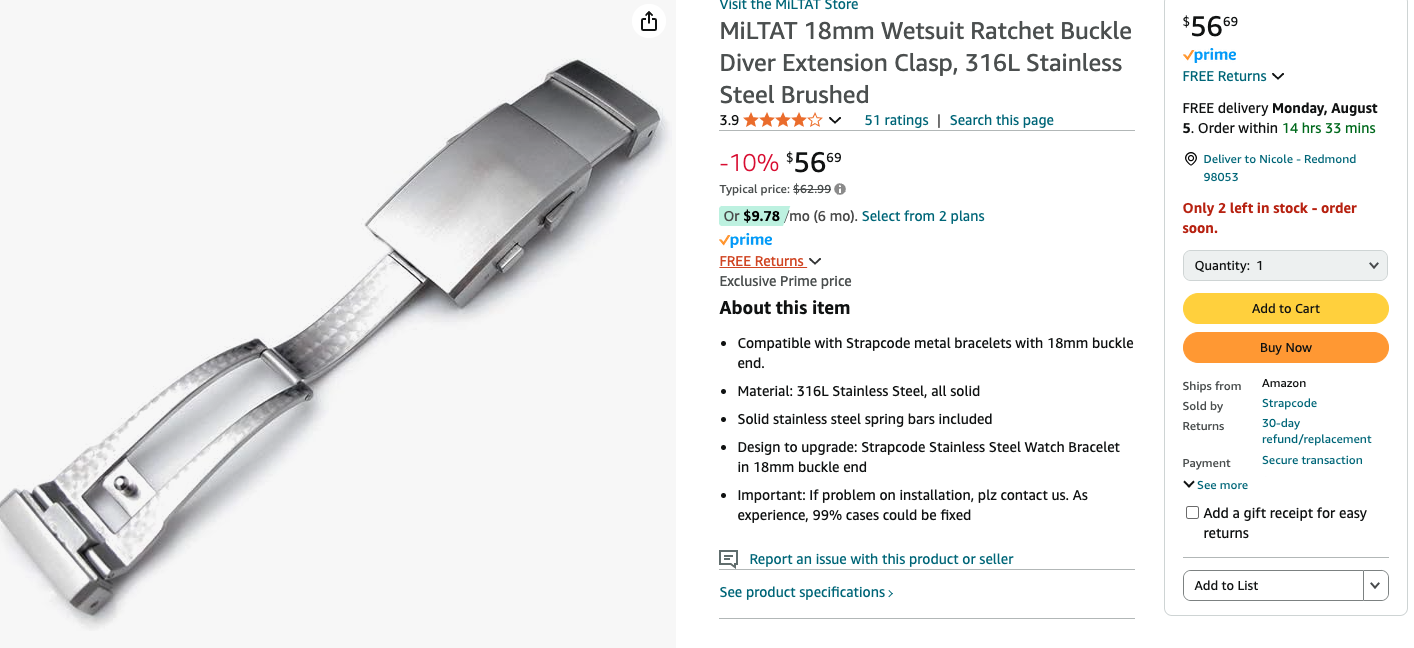Open the Quantity dropdown
This screenshot has height=648, width=1414.
click(x=1285, y=266)
